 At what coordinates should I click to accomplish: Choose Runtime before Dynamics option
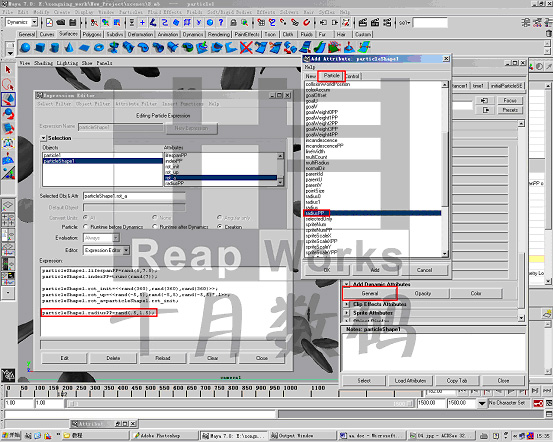coord(86,226)
